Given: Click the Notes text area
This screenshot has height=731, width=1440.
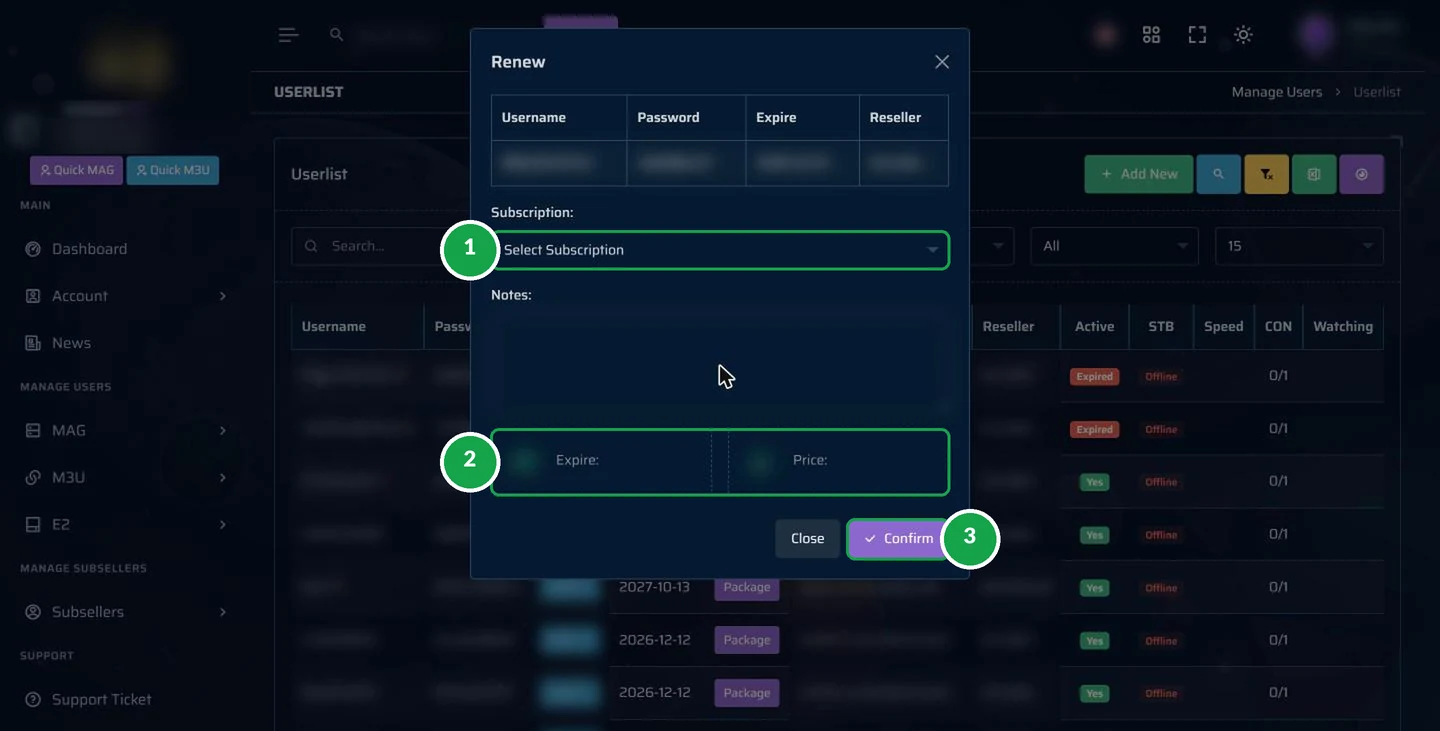Looking at the screenshot, I should point(720,361).
